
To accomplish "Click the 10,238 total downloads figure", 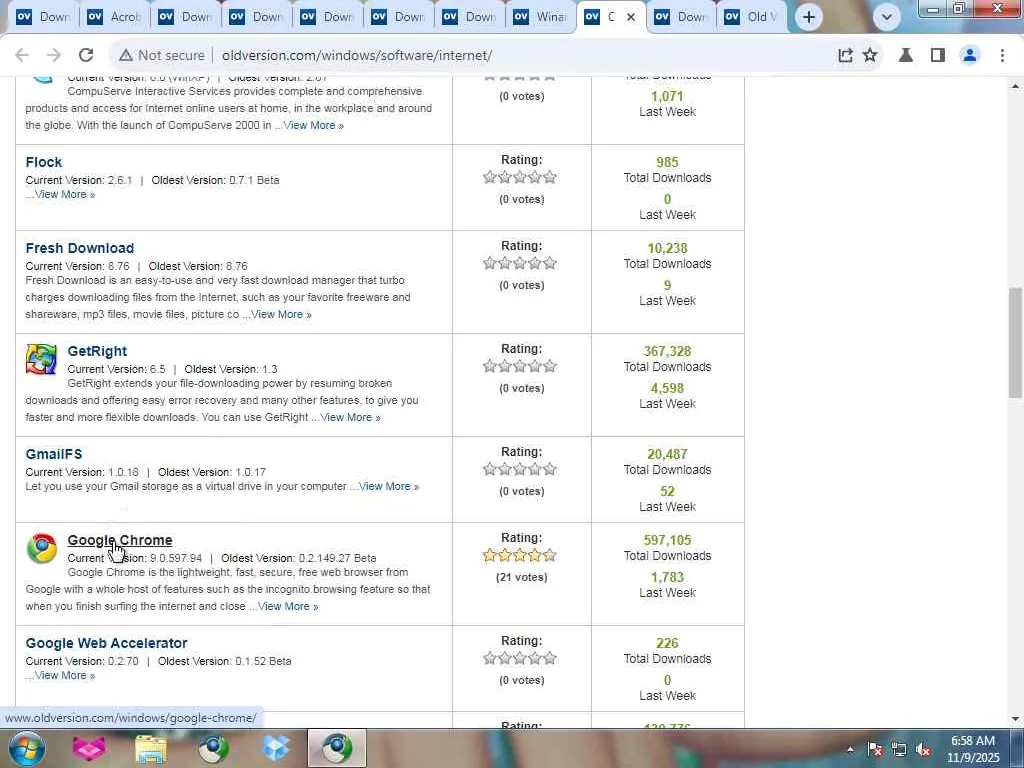I will pyautogui.click(x=667, y=248).
